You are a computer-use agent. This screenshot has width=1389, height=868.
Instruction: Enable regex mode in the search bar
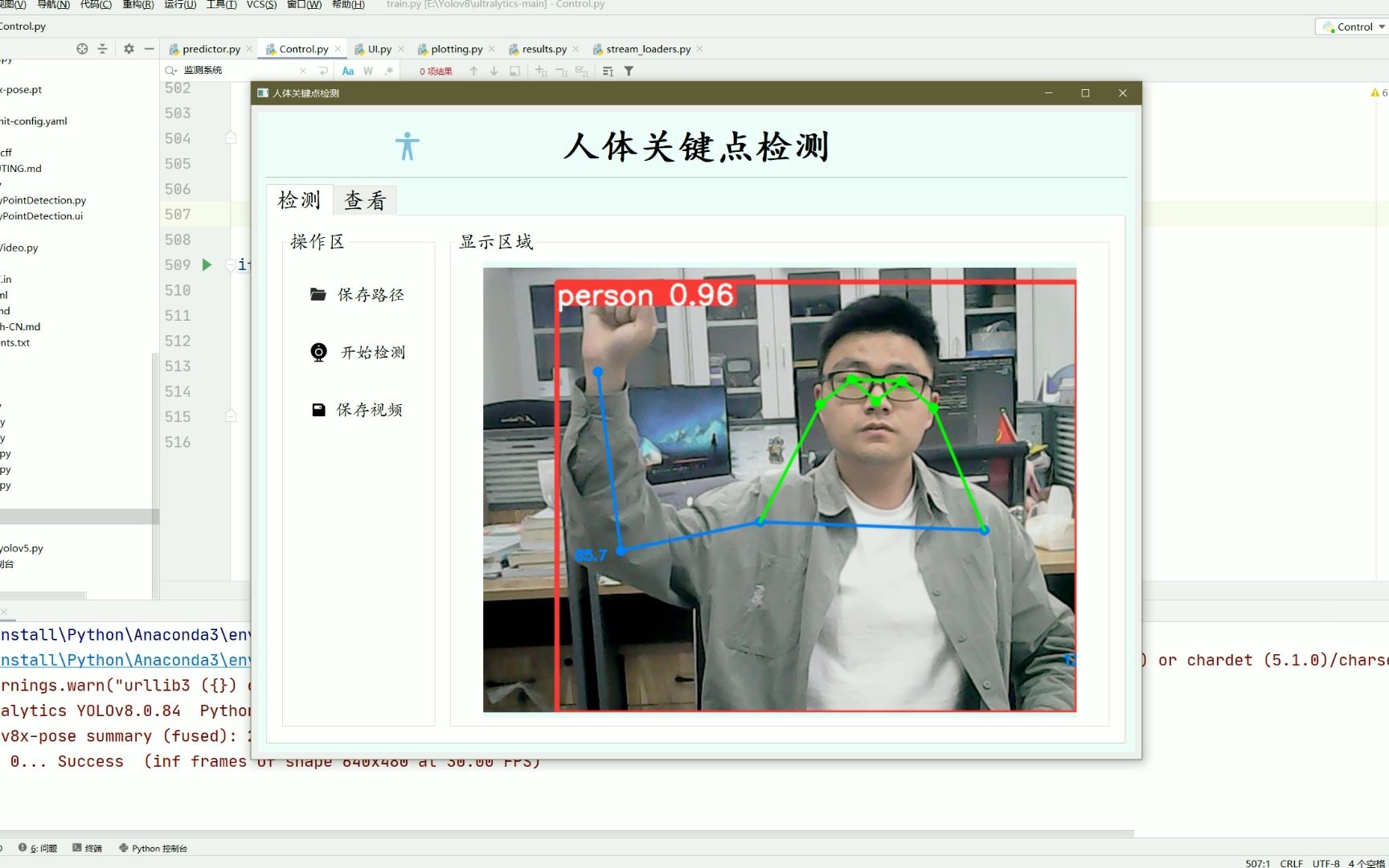point(389,71)
